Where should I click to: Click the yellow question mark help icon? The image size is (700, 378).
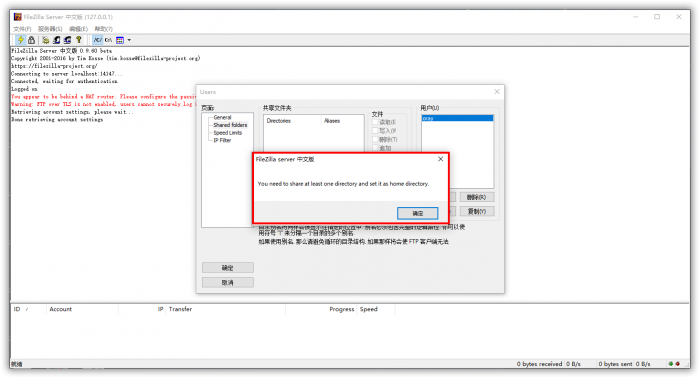(x=79, y=40)
